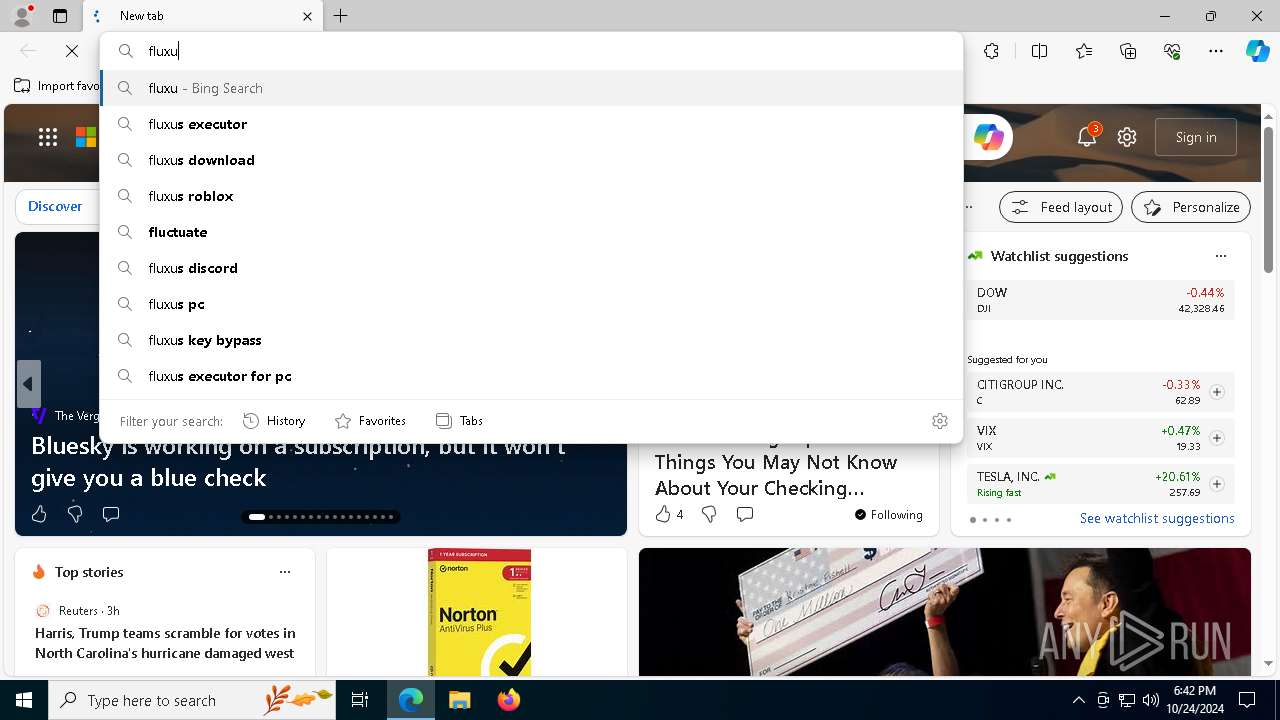Open the Windows Start menu
The height and width of the screenshot is (720, 1280).
pyautogui.click(x=24, y=700)
